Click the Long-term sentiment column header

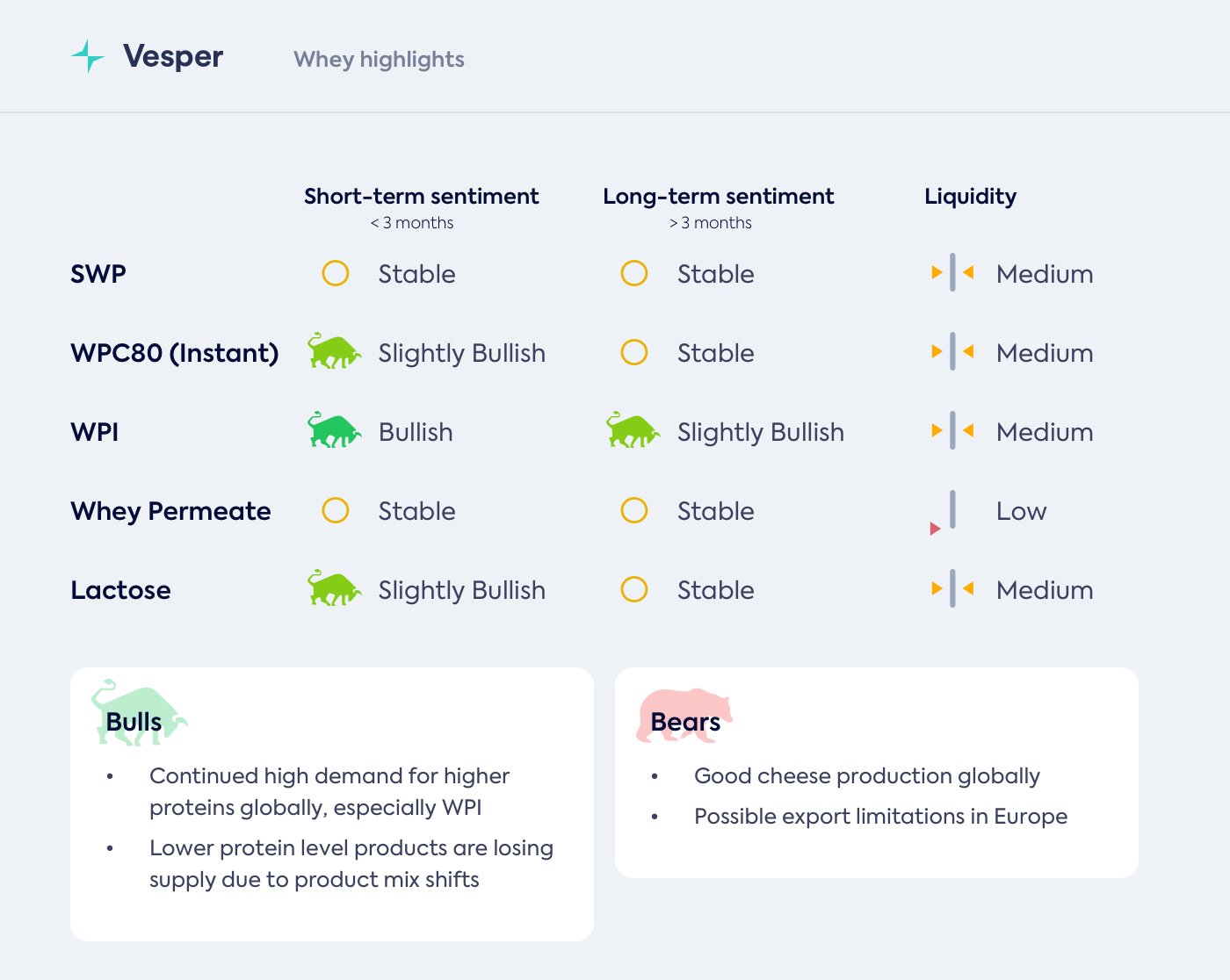tap(718, 197)
